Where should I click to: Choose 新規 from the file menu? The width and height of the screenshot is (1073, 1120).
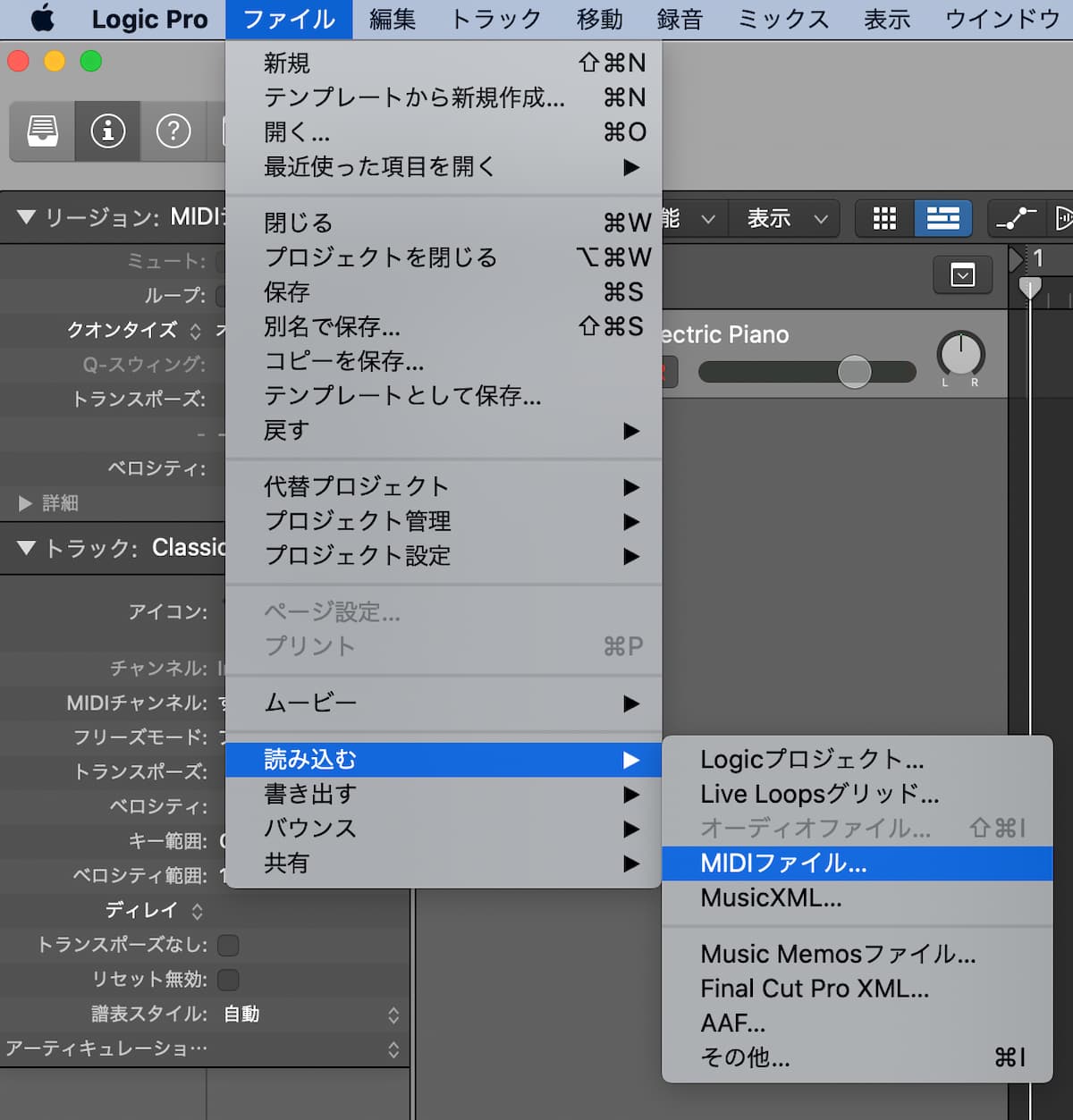click(x=444, y=63)
